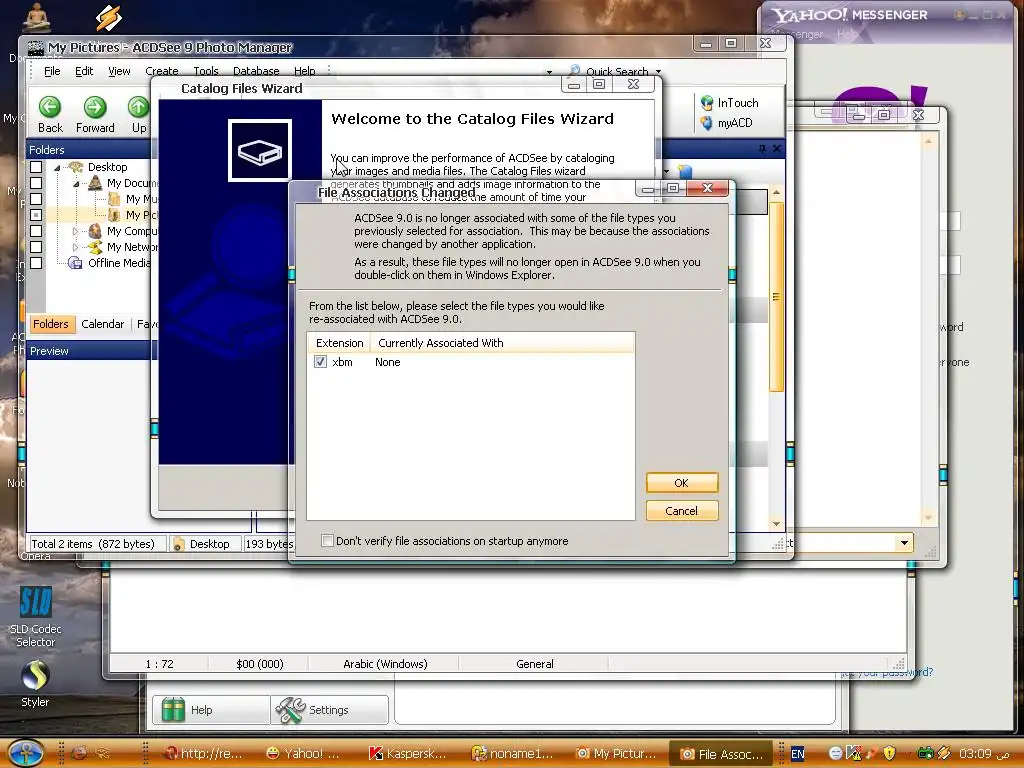Open the Create menu in ACDSee
1024x768 pixels.
pos(162,71)
